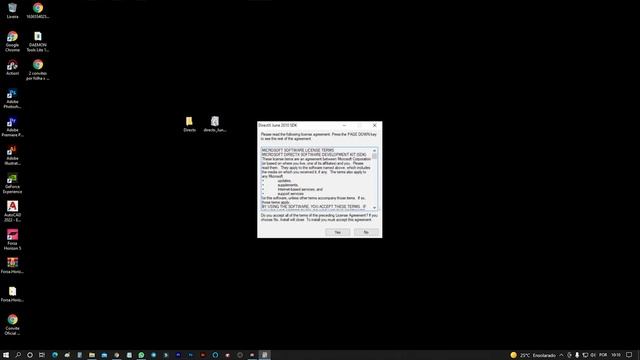The height and width of the screenshot is (360, 640).
Task: Select the directx_Jun installer file on desktop
Action: tap(215, 124)
